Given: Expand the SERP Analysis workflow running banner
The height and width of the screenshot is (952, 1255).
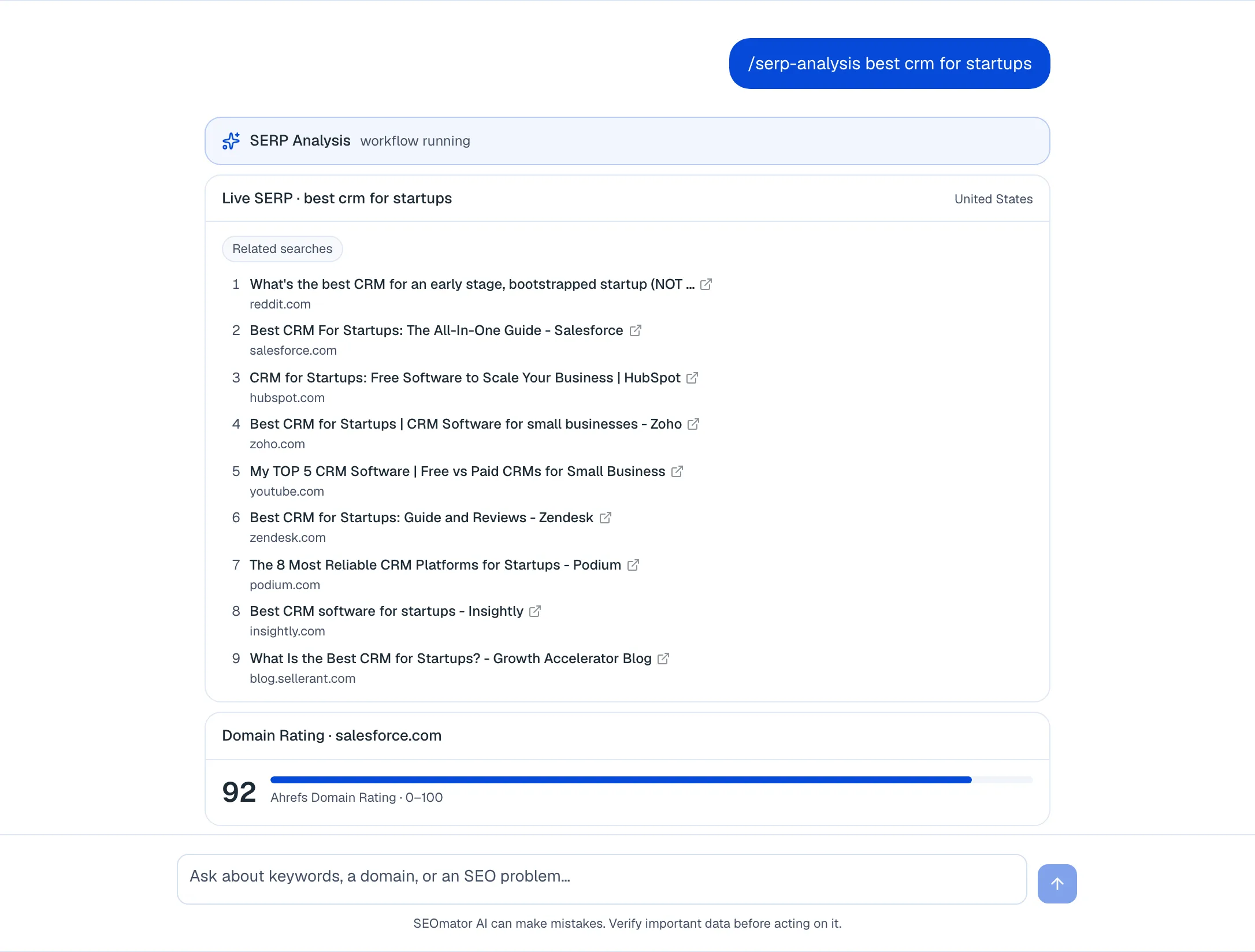Looking at the screenshot, I should point(627,141).
